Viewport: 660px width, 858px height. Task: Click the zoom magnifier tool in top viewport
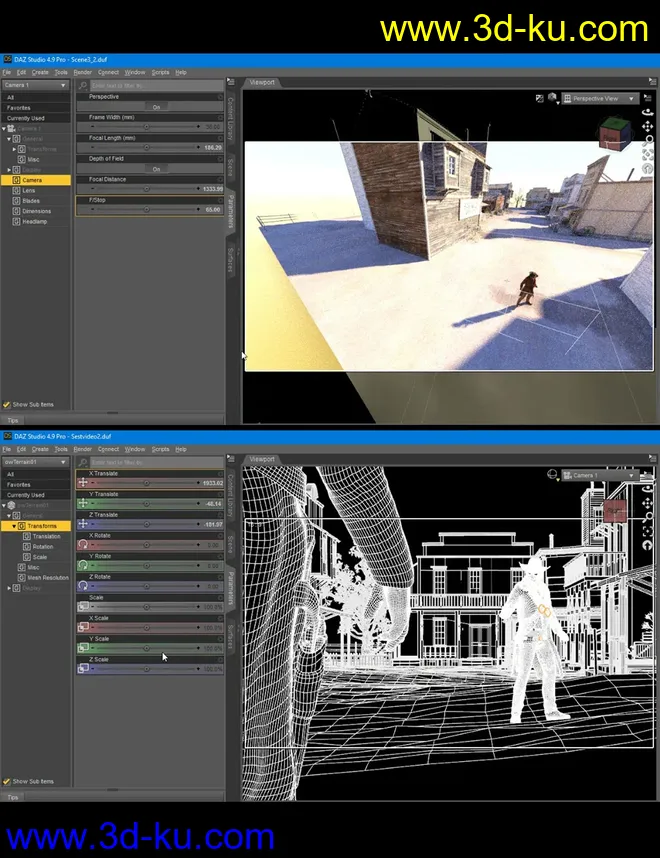(x=647, y=141)
